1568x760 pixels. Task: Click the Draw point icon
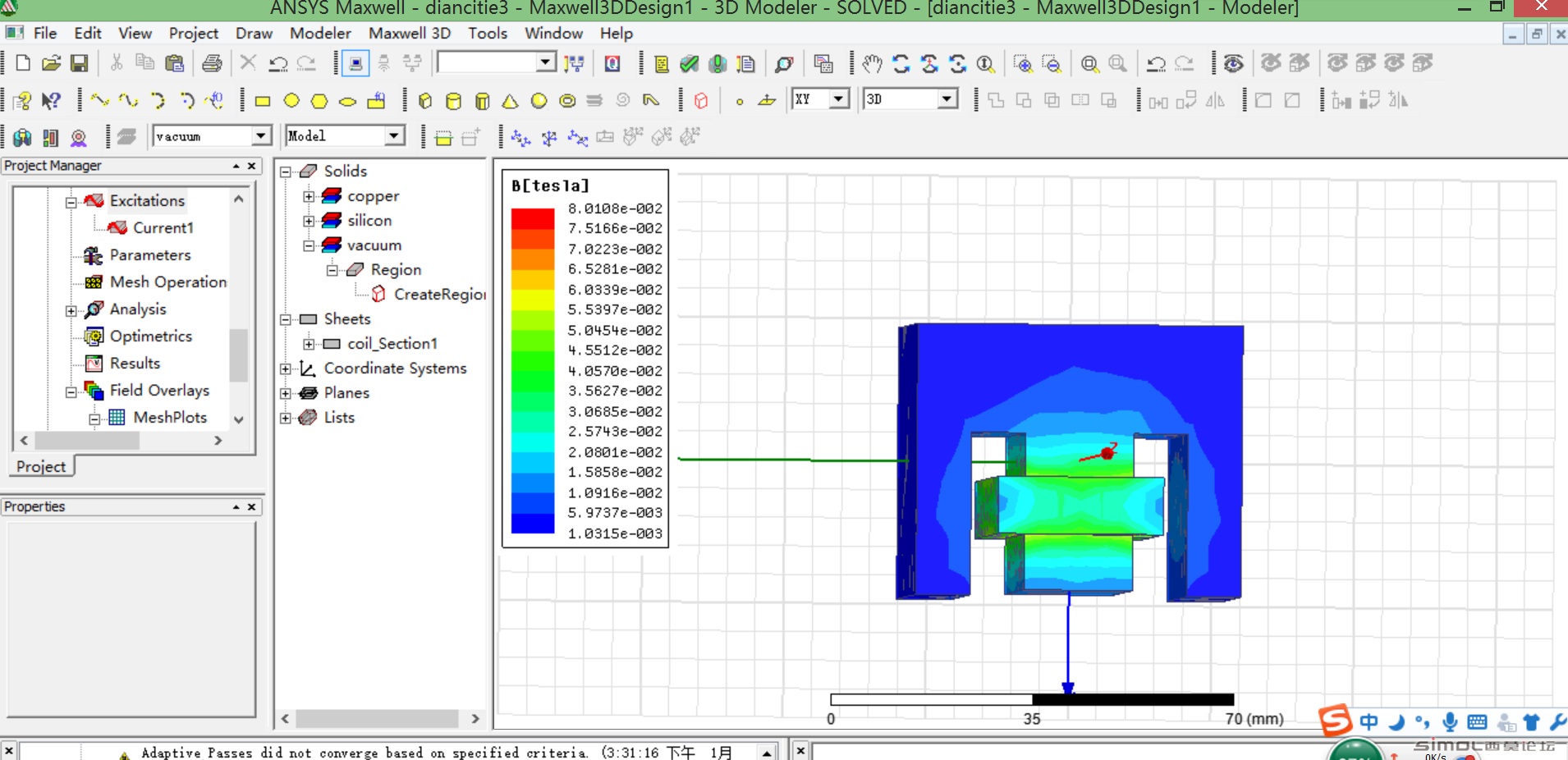[740, 101]
